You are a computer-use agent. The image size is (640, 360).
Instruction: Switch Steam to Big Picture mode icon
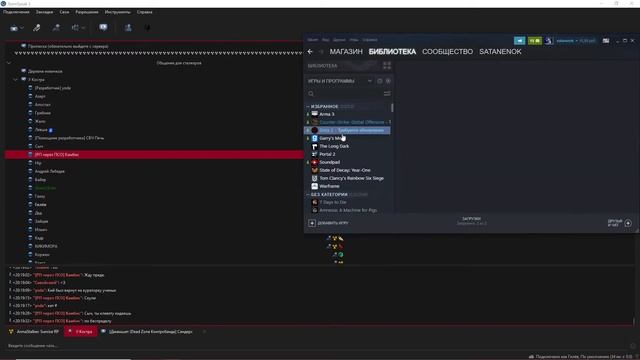click(x=606, y=41)
